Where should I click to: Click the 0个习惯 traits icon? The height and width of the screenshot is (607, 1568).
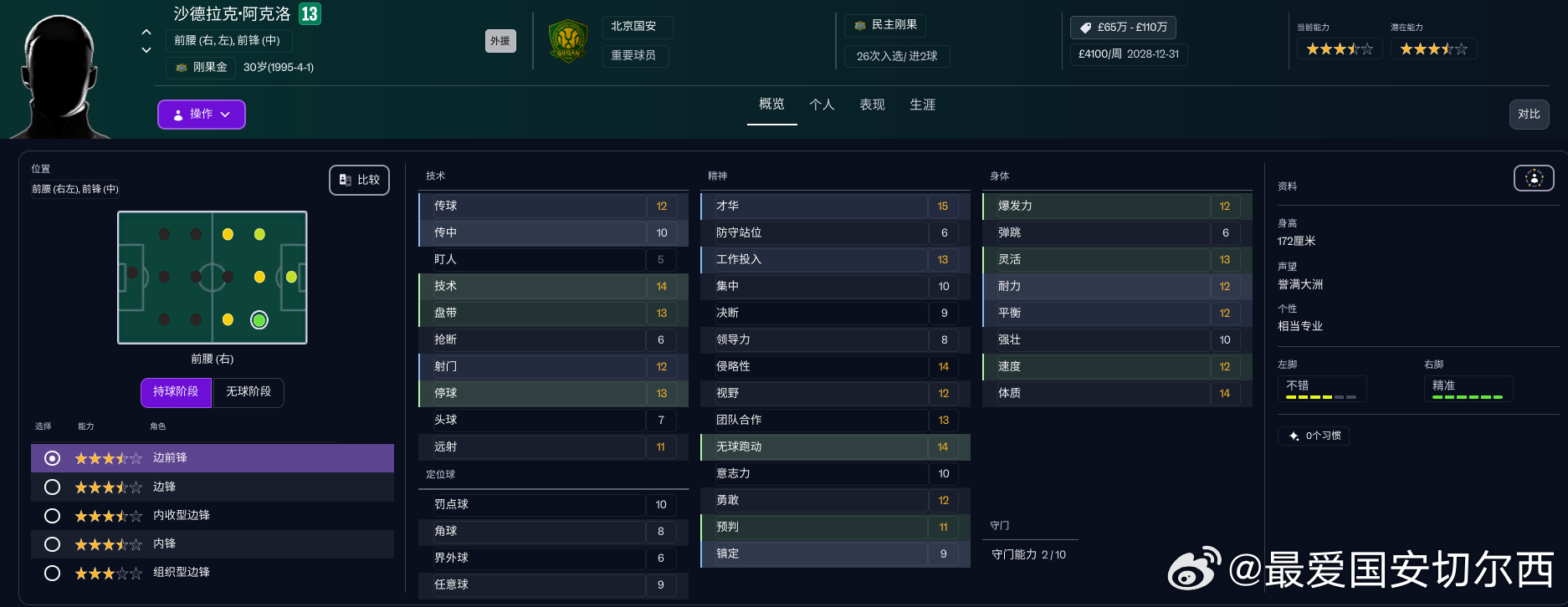(x=1294, y=436)
